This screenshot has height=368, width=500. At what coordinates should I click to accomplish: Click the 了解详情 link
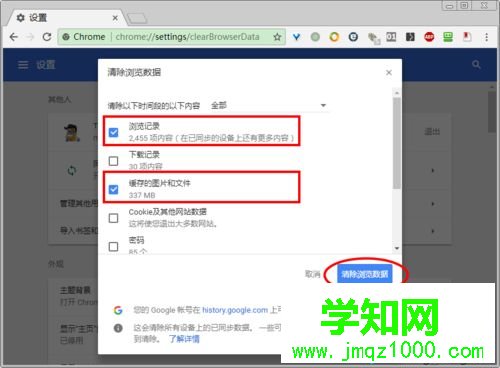[184, 339]
